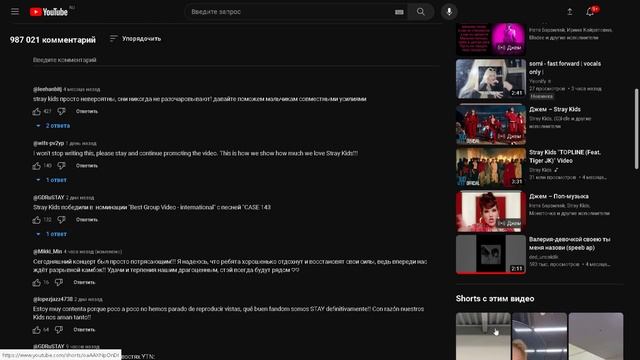Click the 987 021 комментарий count

(53, 40)
